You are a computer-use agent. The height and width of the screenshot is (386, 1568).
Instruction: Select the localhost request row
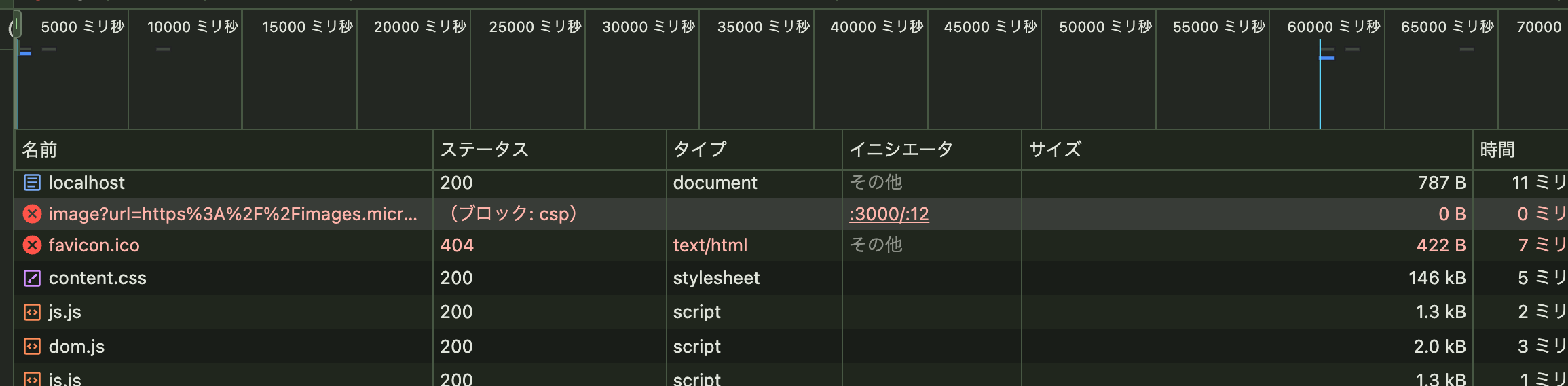point(86,183)
